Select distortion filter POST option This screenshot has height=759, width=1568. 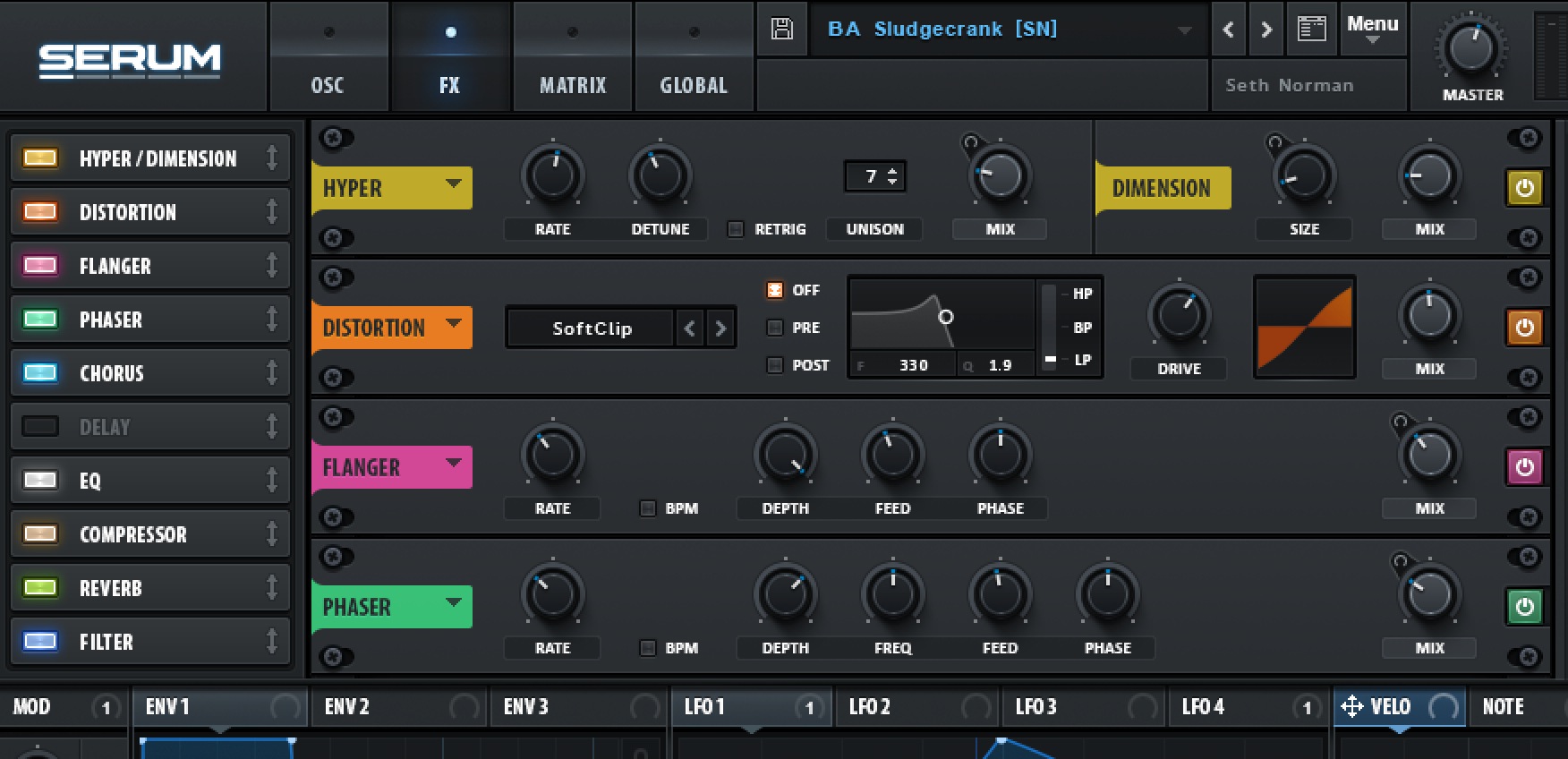[x=775, y=365]
